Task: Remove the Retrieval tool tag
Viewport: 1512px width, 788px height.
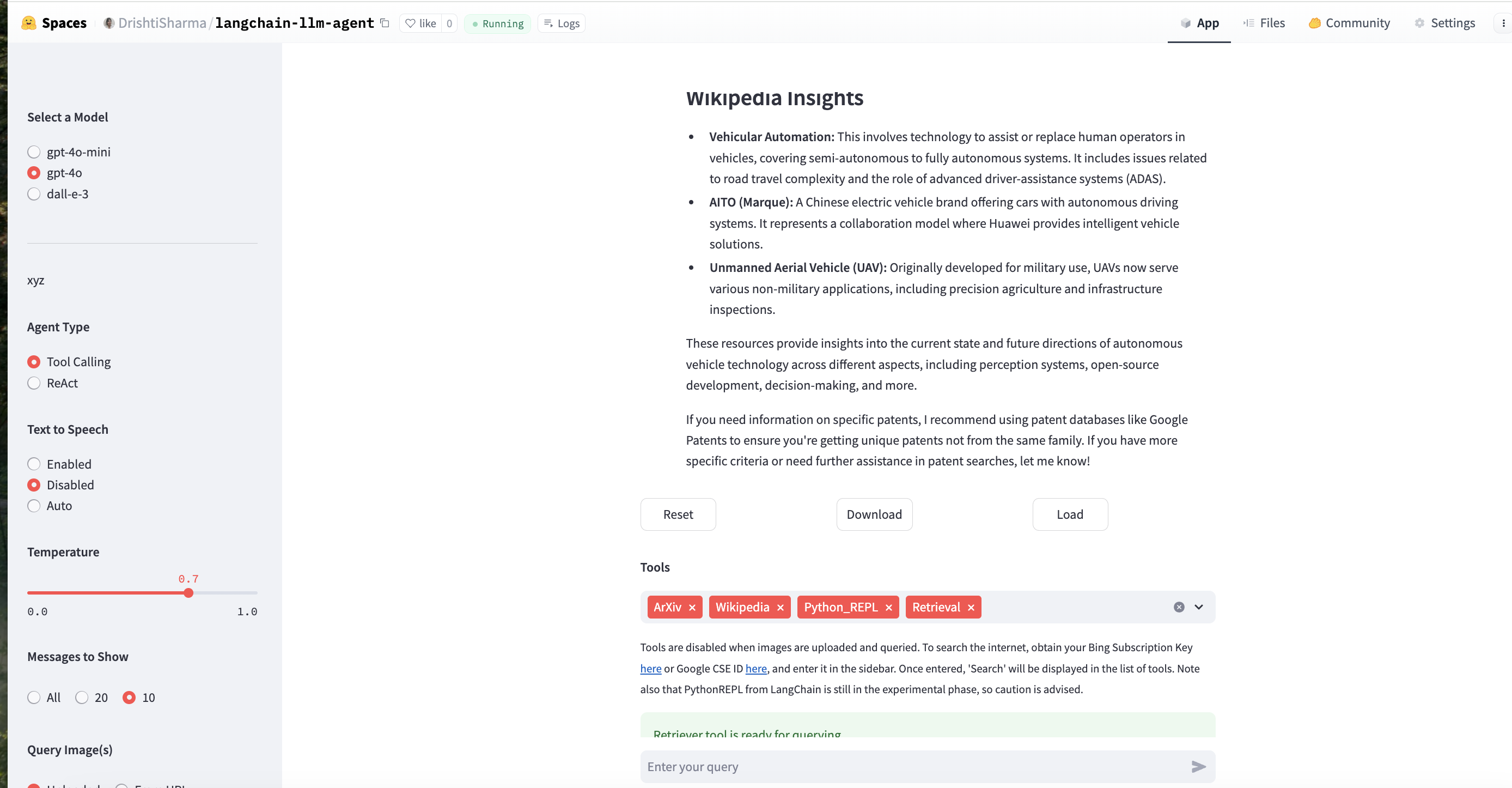Action: [x=971, y=607]
